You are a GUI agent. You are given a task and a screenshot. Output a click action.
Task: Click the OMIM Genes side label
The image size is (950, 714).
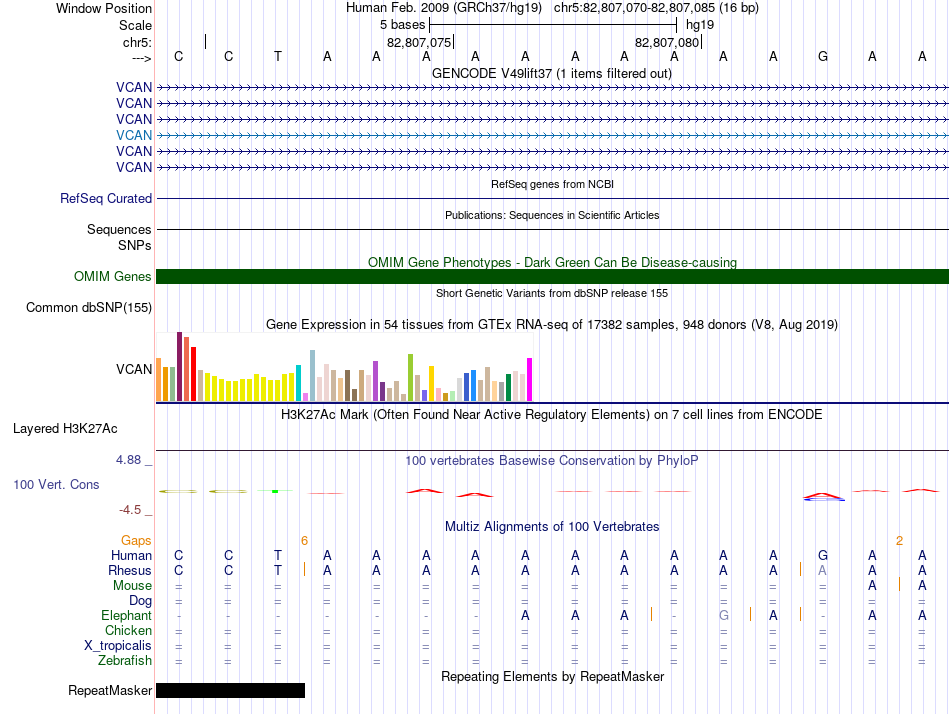[x=112, y=276]
